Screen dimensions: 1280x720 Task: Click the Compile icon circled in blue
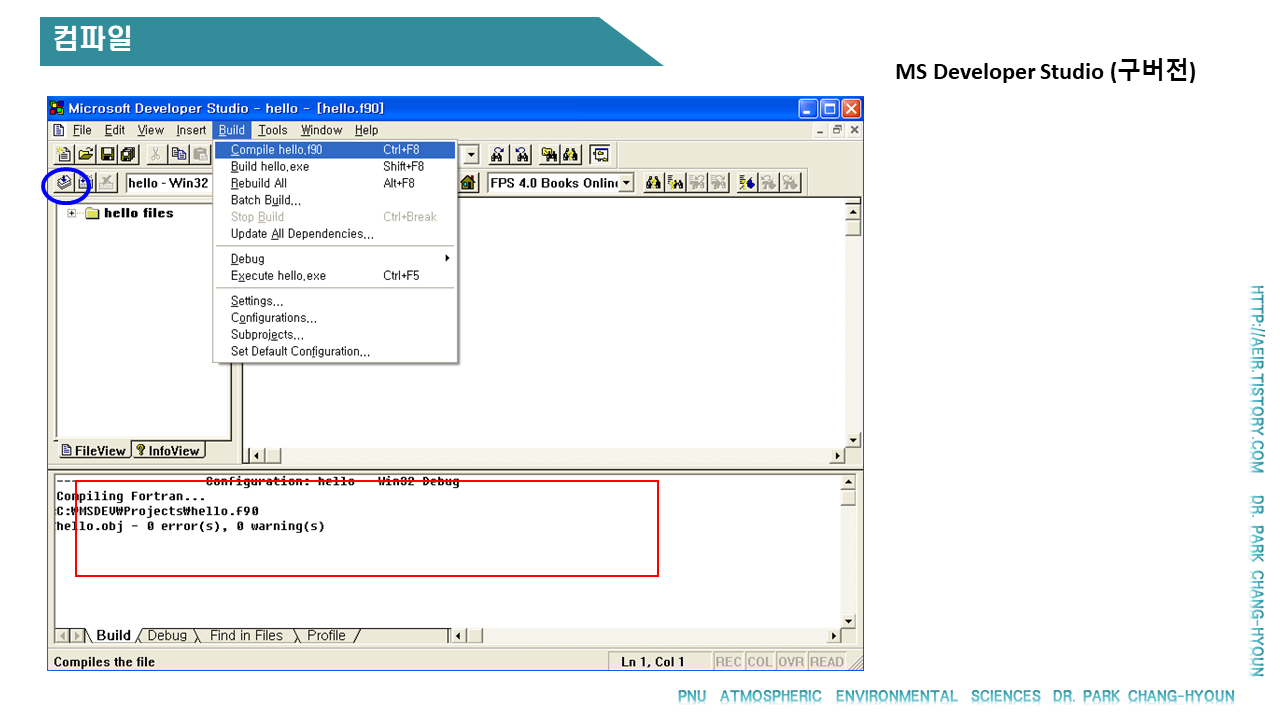[64, 183]
